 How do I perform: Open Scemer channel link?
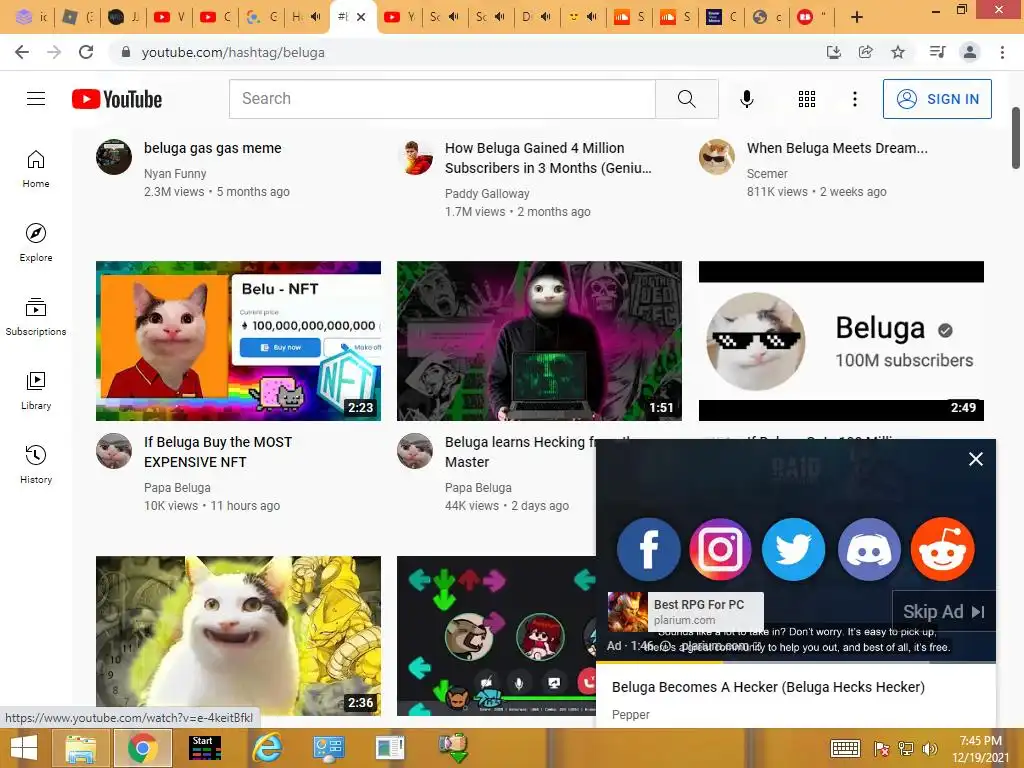coord(767,174)
